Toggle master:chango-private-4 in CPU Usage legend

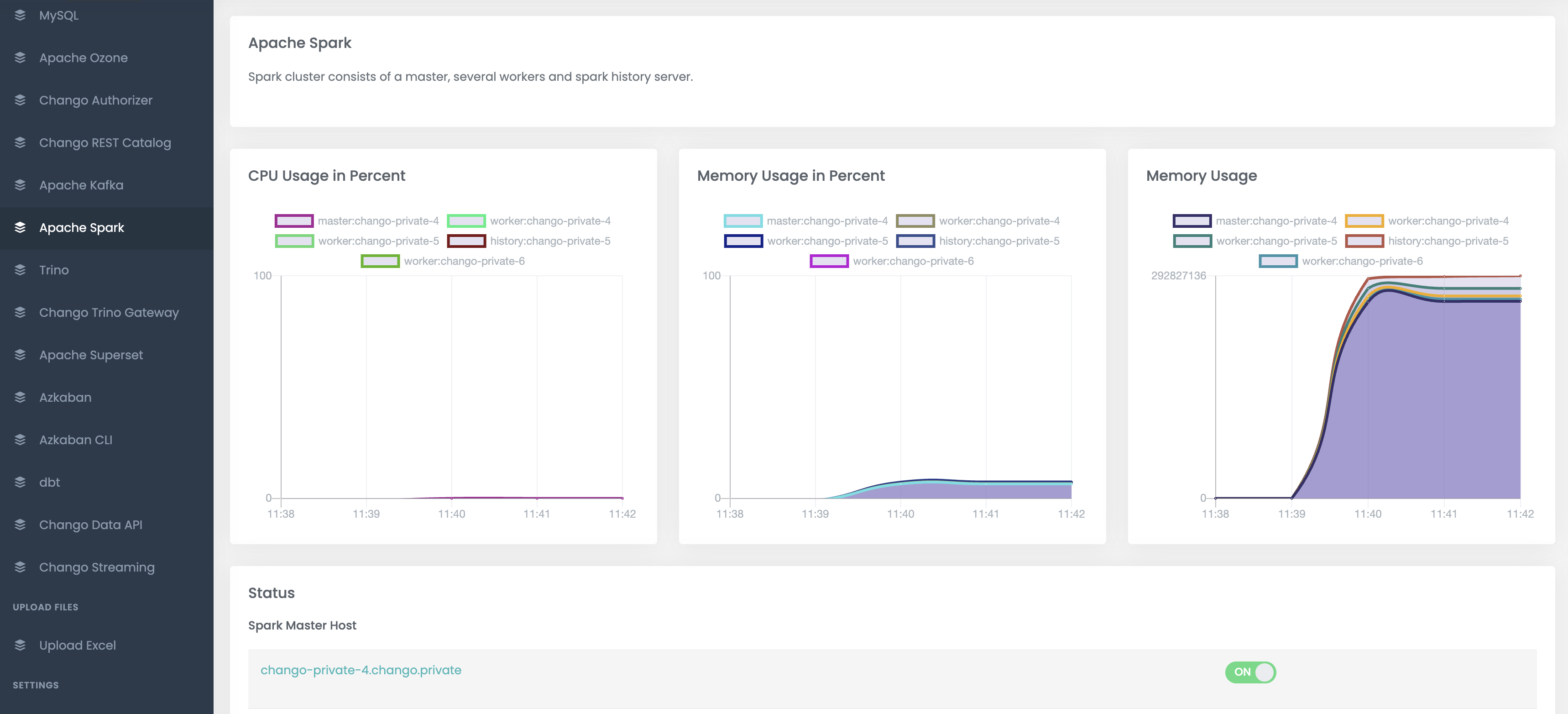(357, 221)
